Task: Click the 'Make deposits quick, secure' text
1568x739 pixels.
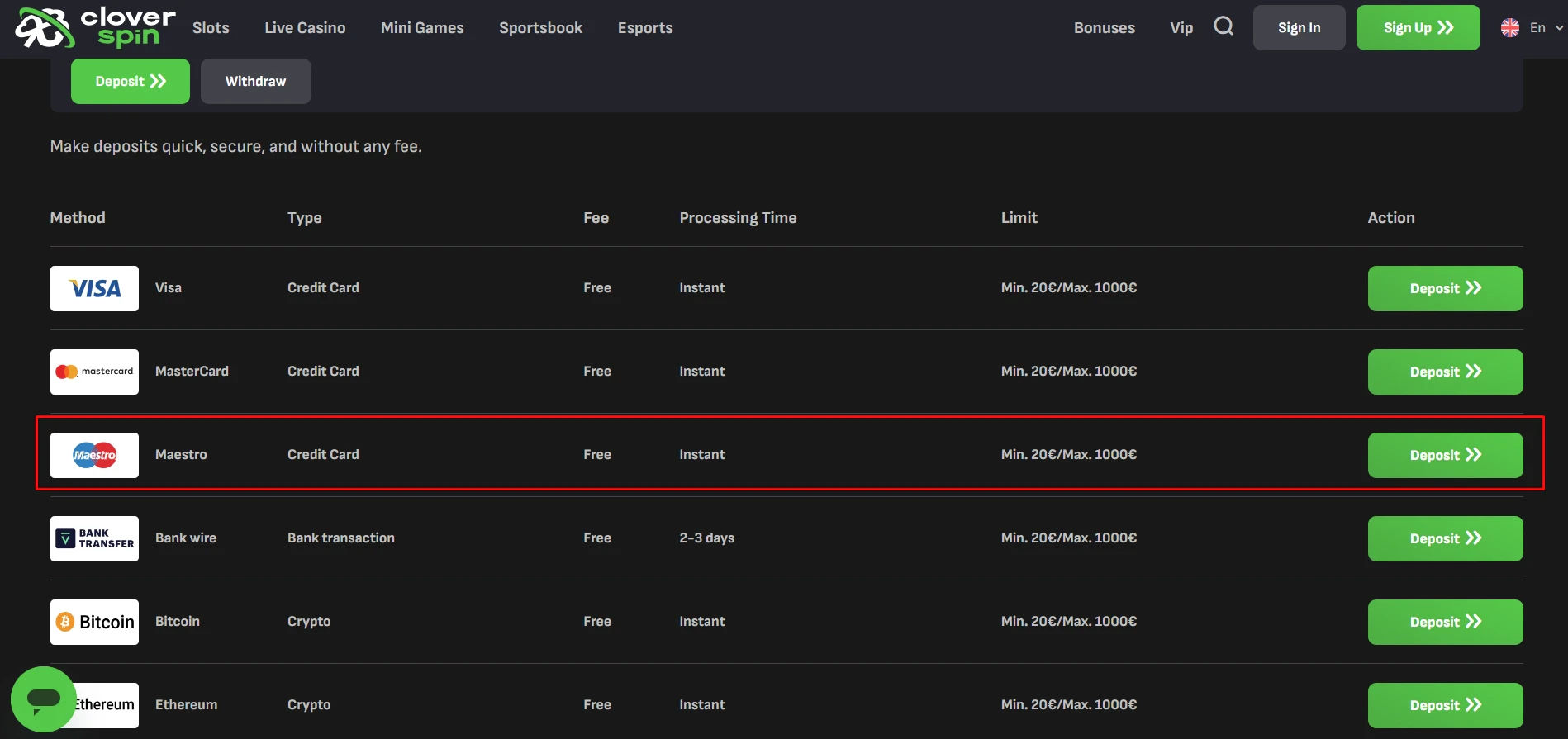Action: (236, 146)
